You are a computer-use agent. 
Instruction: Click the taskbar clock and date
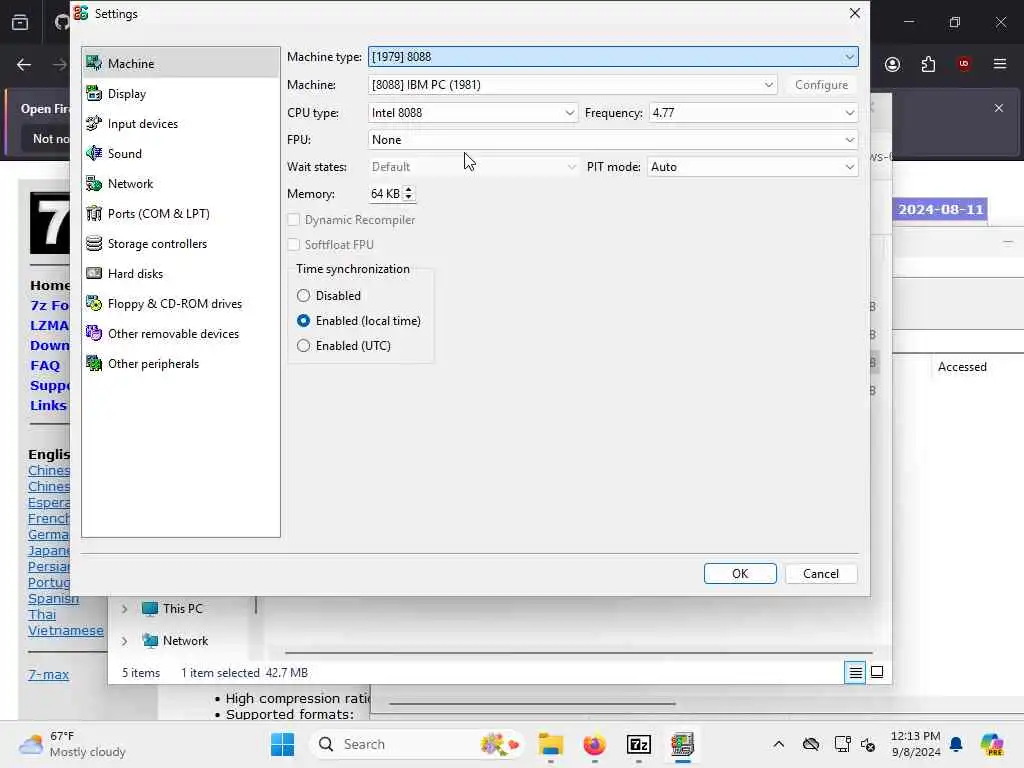[x=916, y=744]
